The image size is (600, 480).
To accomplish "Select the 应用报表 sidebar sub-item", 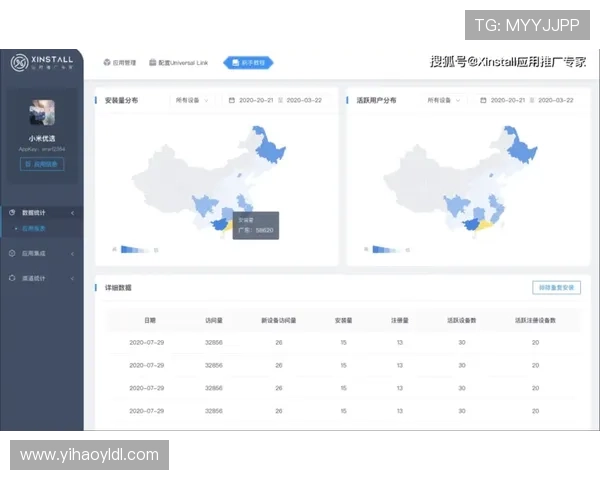I will 34,229.
